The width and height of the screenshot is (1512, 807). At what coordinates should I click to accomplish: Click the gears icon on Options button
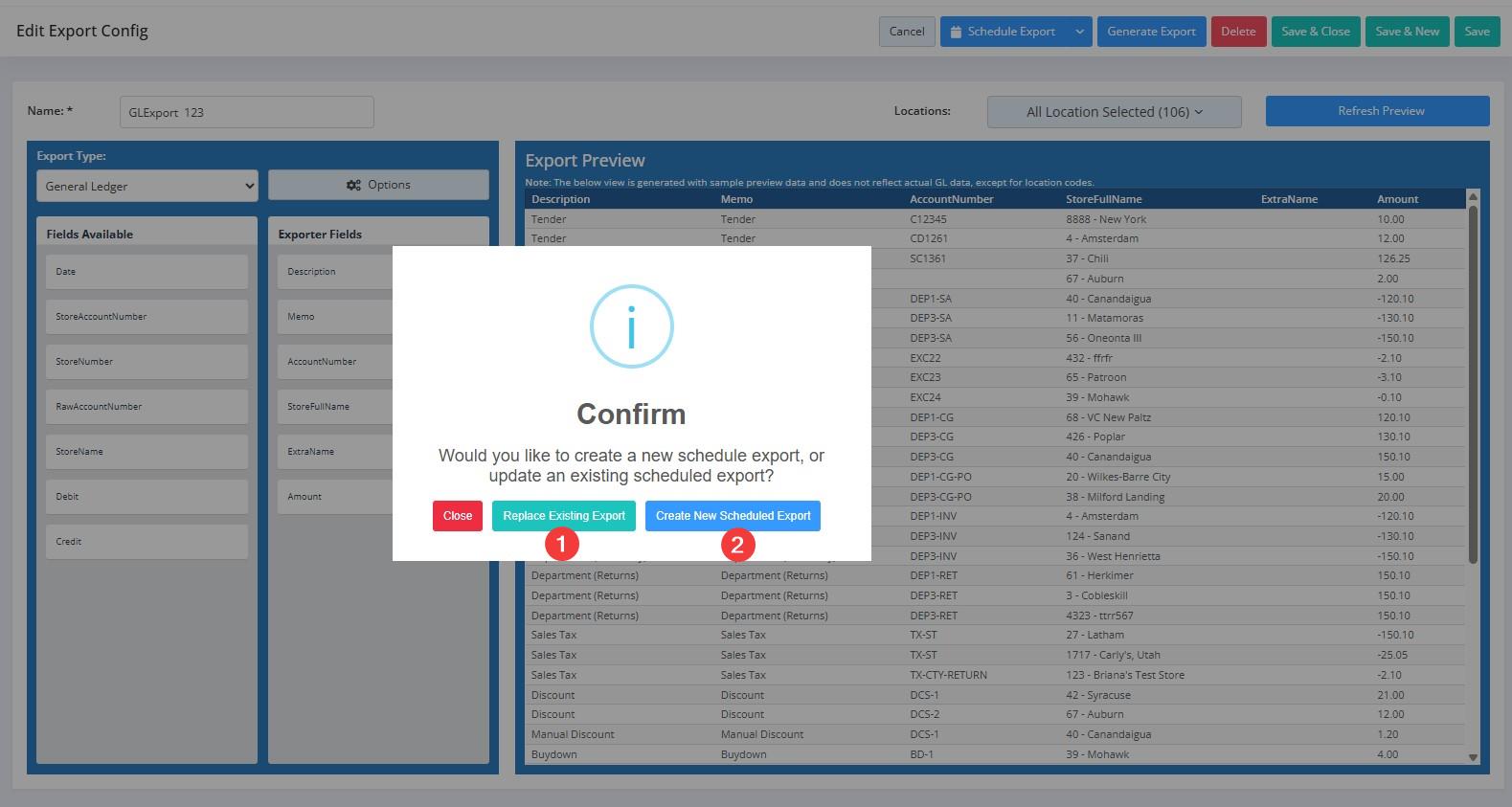[x=353, y=185]
